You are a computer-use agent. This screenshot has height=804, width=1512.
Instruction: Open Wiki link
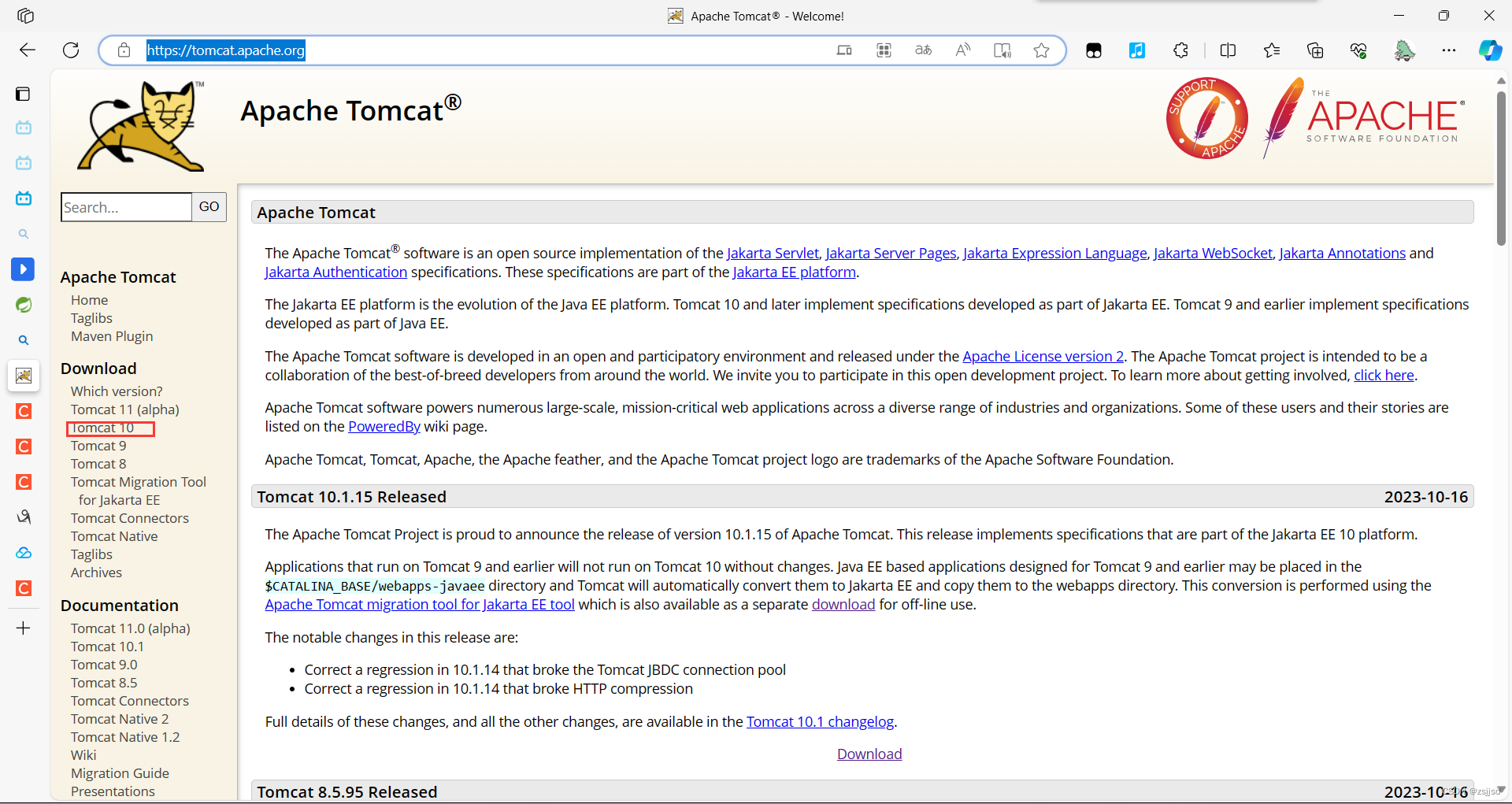[x=83, y=755]
